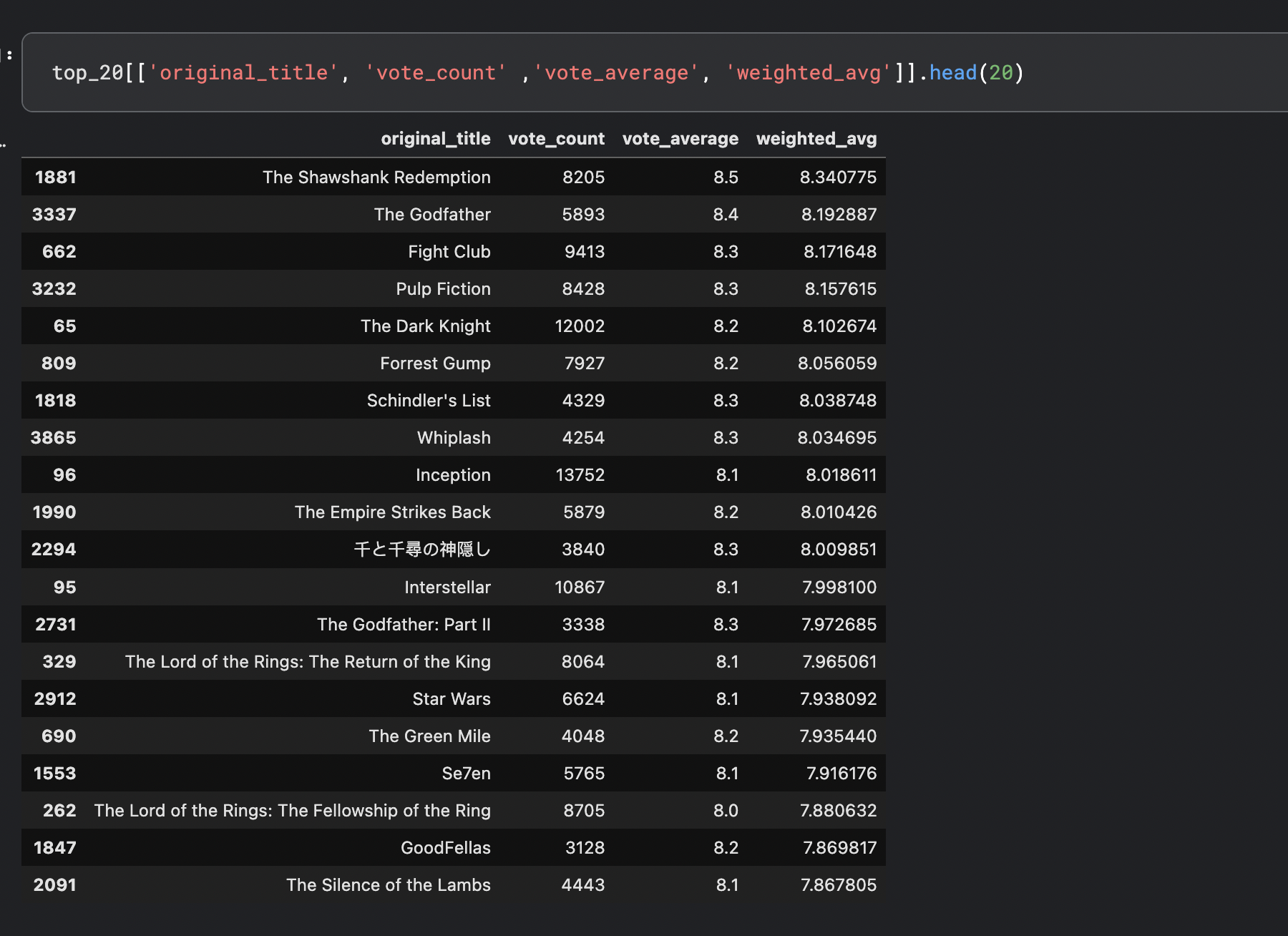This screenshot has height=936, width=1288.
Task: Click vote average 8.5 cell
Action: 726,177
